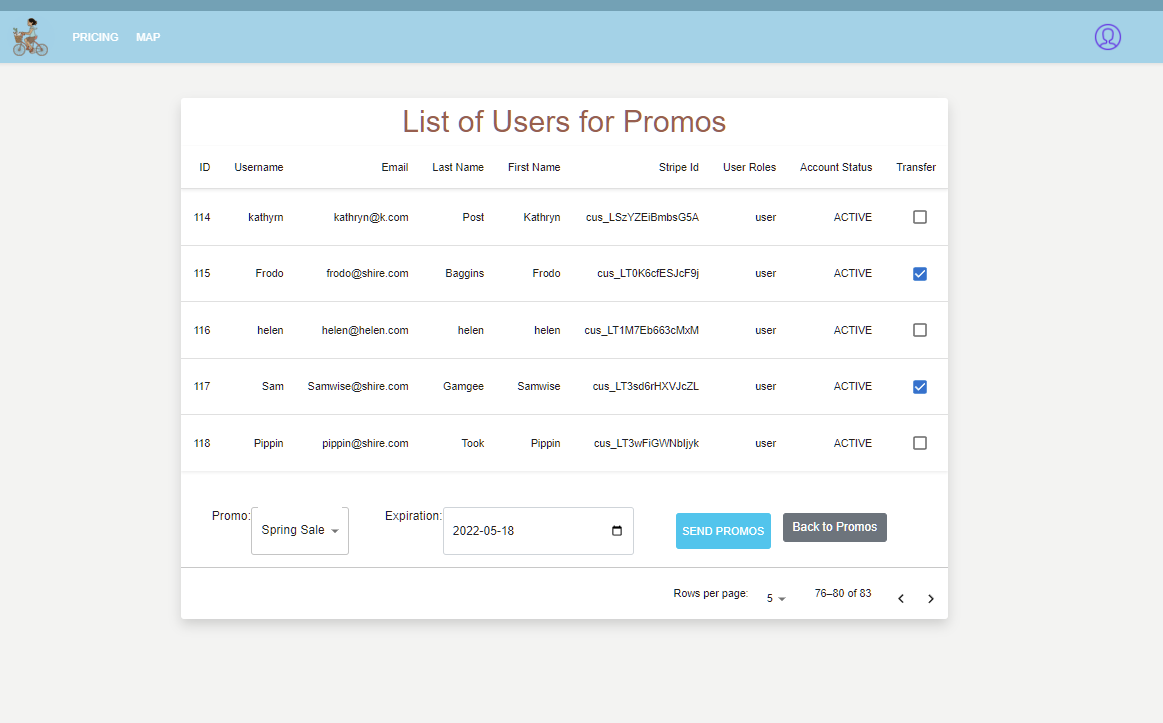The height and width of the screenshot is (723, 1163).
Task: Expand rows per page dropdown
Action: coord(776,598)
